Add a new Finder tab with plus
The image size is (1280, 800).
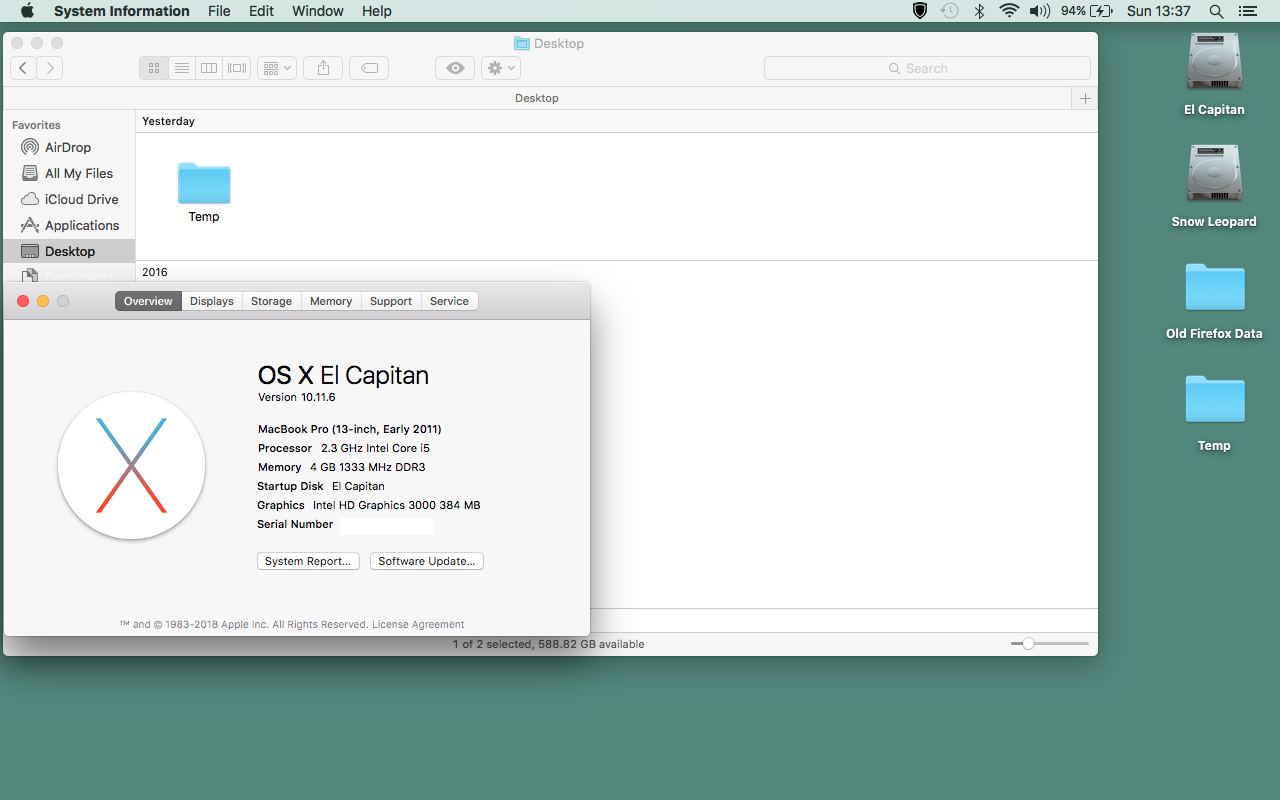tap(1085, 98)
